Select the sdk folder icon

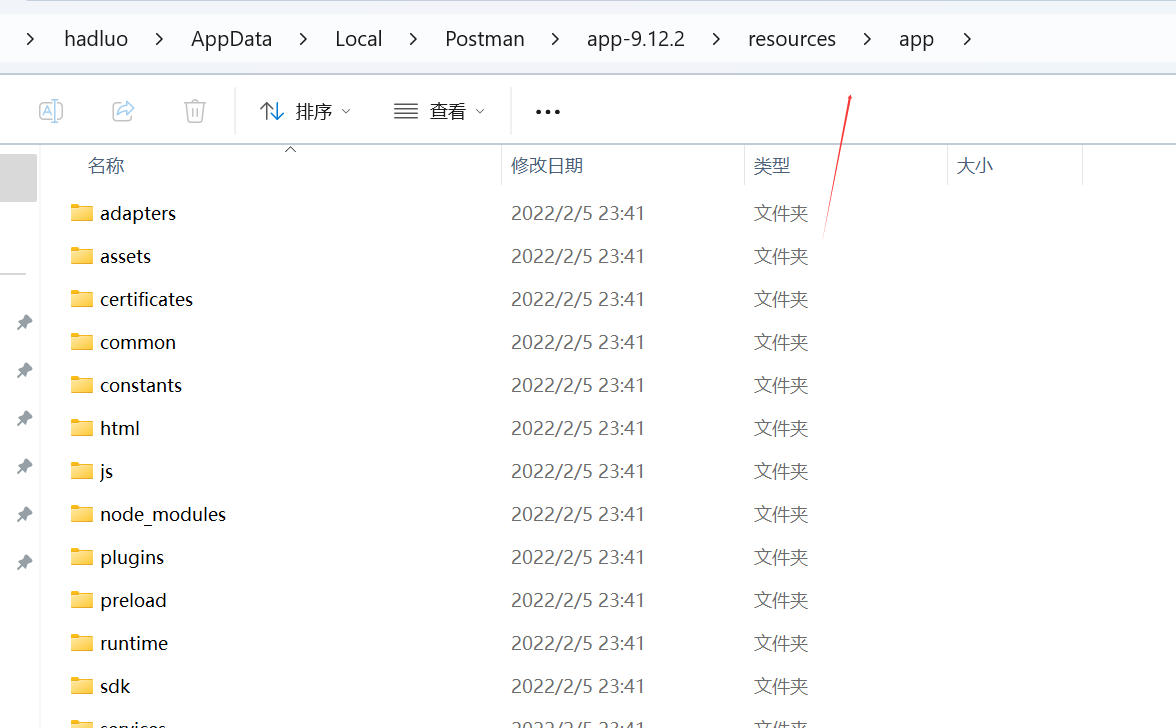coord(82,686)
